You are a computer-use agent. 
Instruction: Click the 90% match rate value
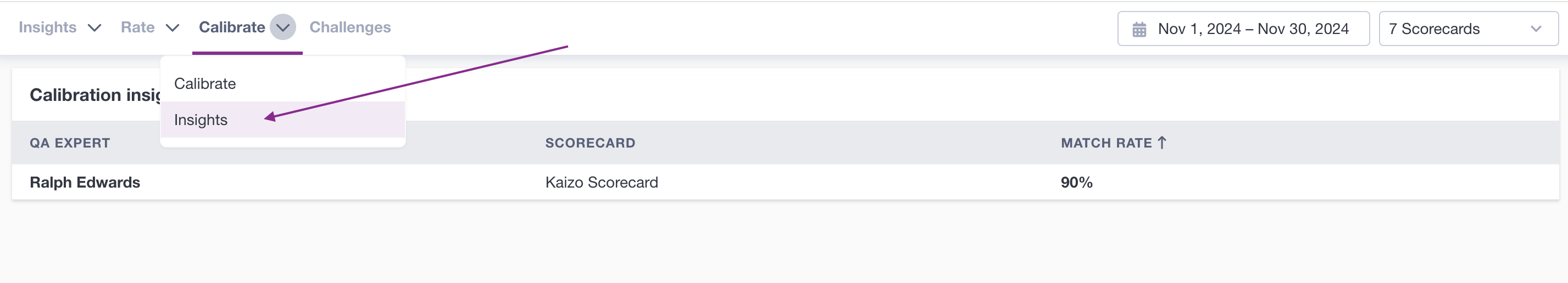pyautogui.click(x=1076, y=182)
